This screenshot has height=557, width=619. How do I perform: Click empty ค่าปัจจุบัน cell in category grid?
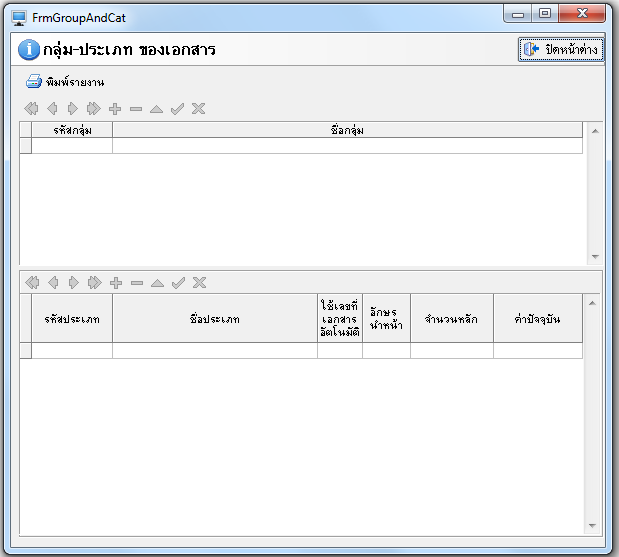538,351
